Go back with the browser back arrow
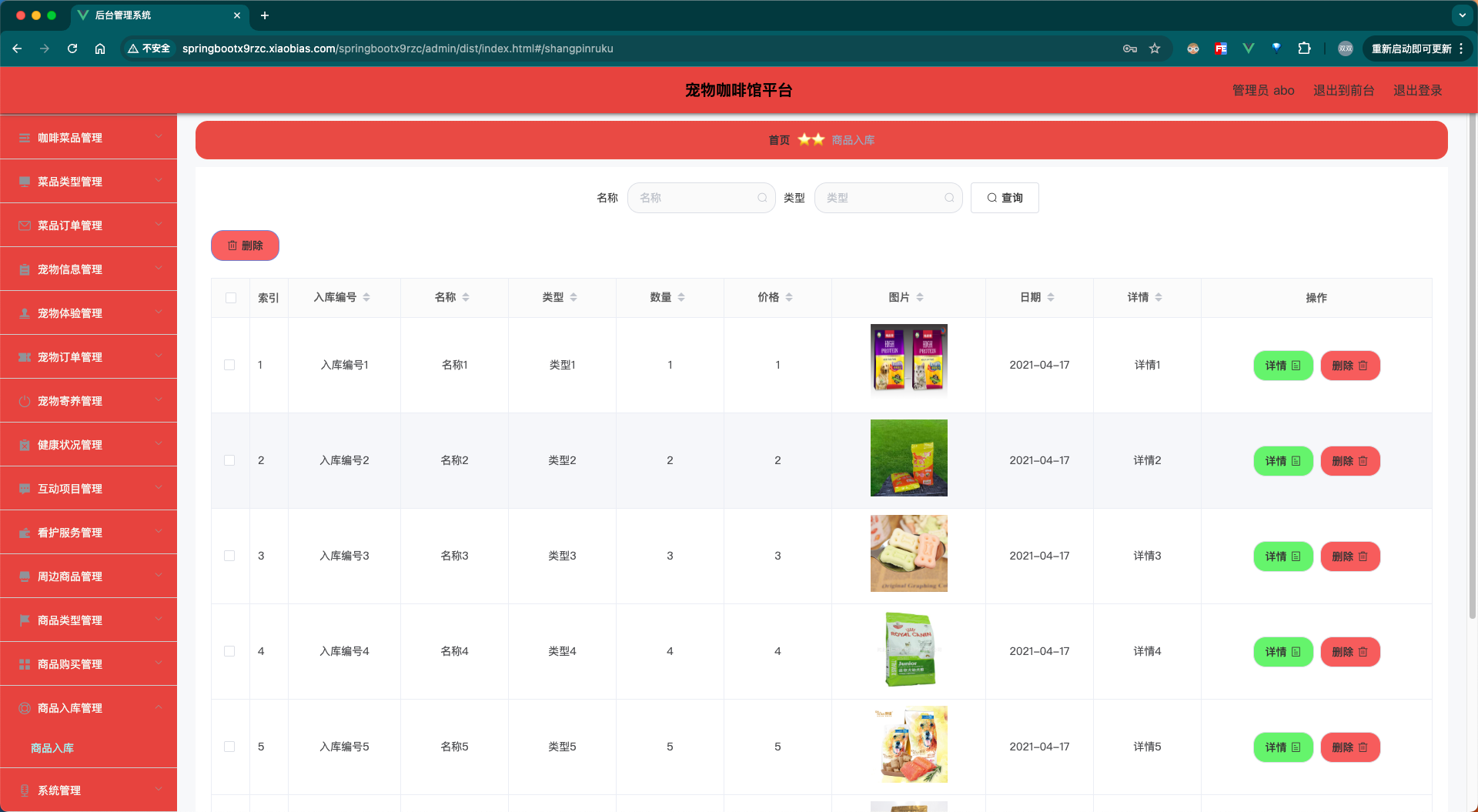Screen dimensions: 1478x812 tap(17, 48)
